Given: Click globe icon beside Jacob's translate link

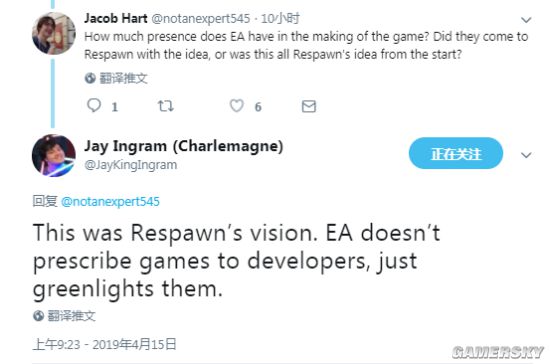Looking at the screenshot, I should tap(90, 78).
